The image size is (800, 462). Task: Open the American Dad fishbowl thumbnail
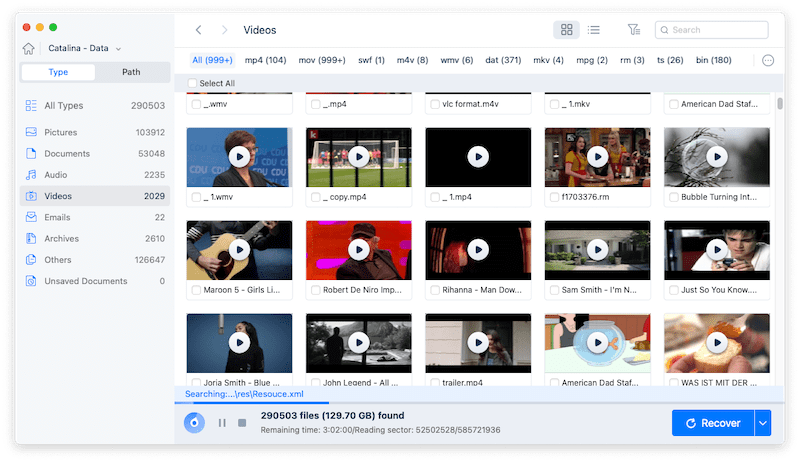tap(597, 343)
